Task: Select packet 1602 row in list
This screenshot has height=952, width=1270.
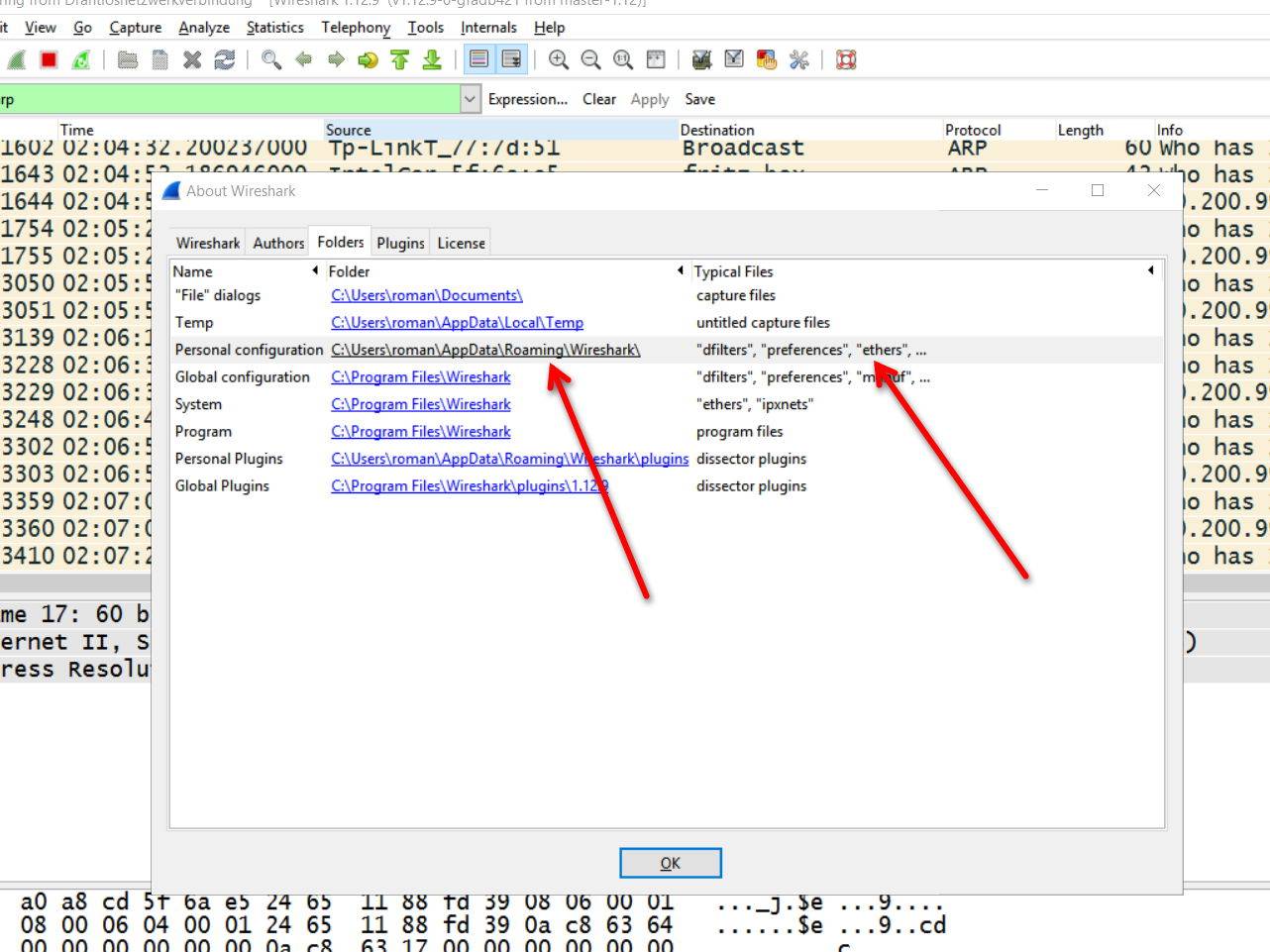Action: [635, 148]
